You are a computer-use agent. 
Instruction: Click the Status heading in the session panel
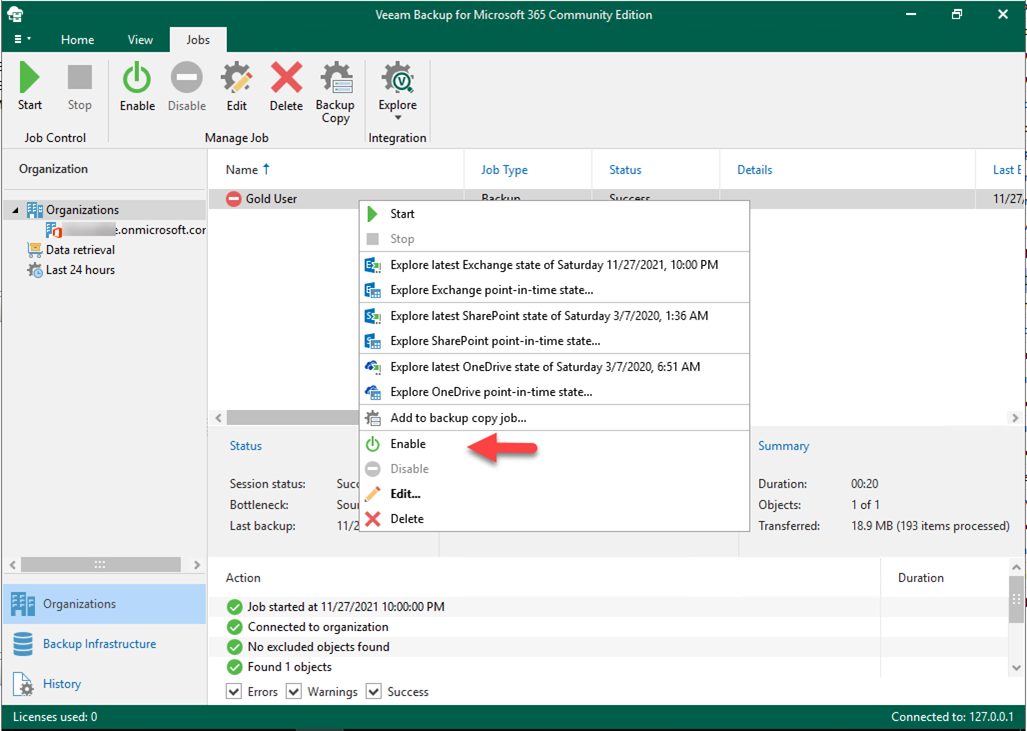point(246,445)
